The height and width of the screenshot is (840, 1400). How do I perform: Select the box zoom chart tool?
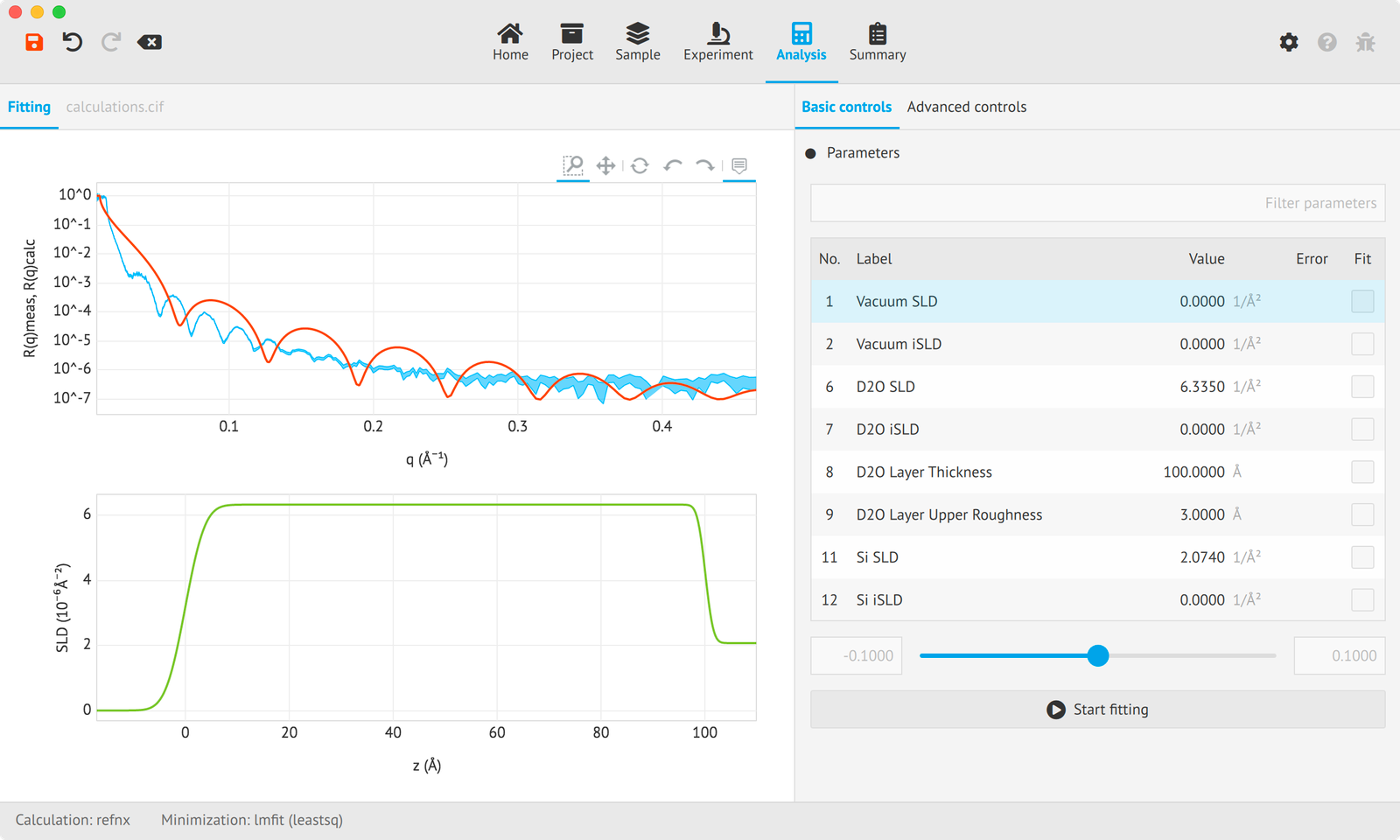(x=573, y=165)
